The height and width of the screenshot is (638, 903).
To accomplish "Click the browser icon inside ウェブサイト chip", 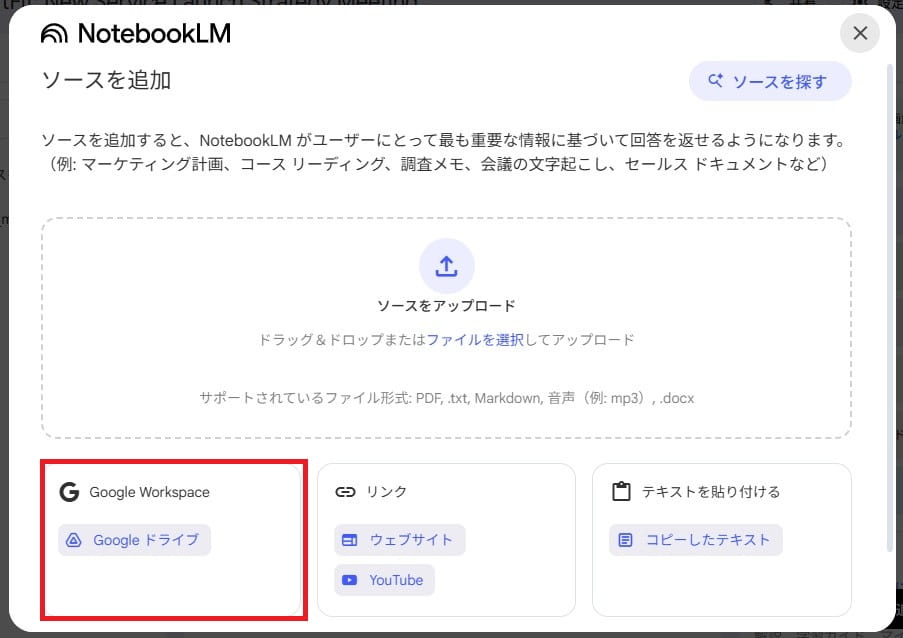I will pos(352,539).
